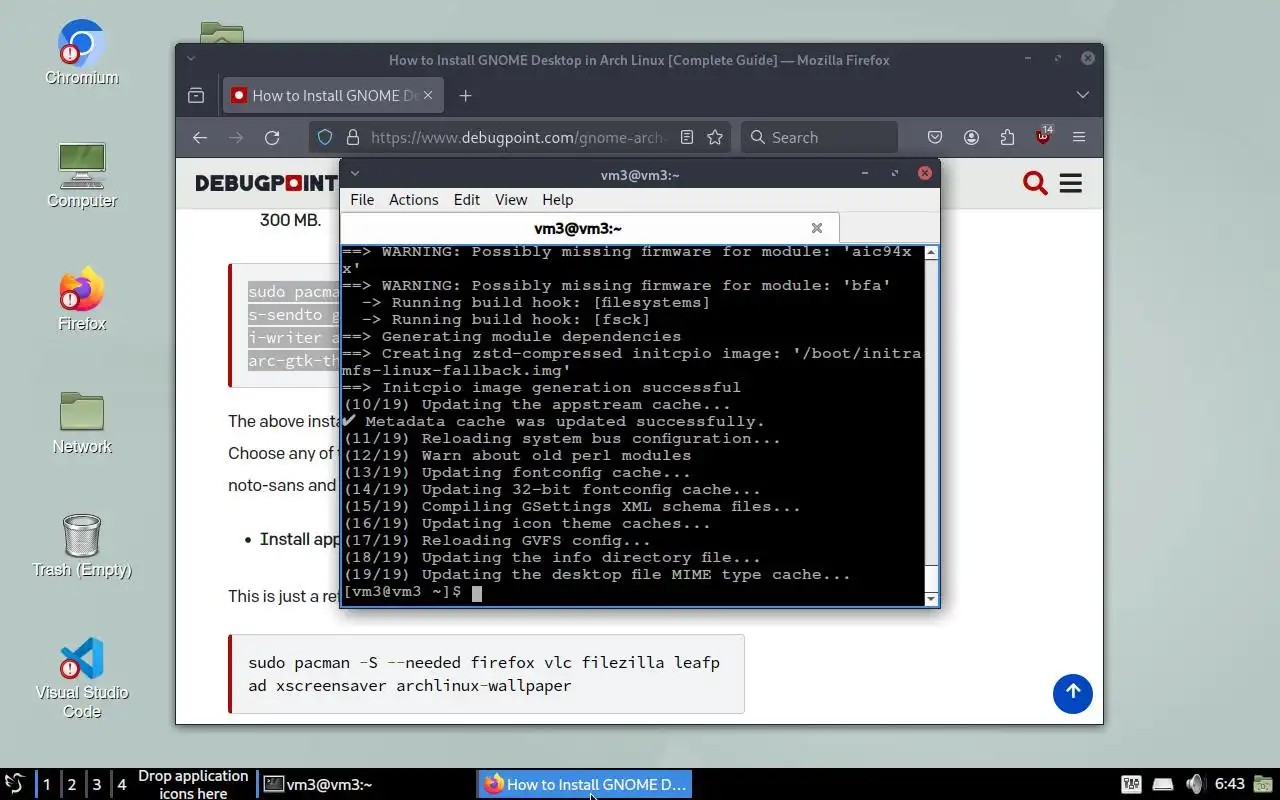The image size is (1280, 800).
Task: Click the DEBUGPOINT site logo
Action: (x=266, y=183)
